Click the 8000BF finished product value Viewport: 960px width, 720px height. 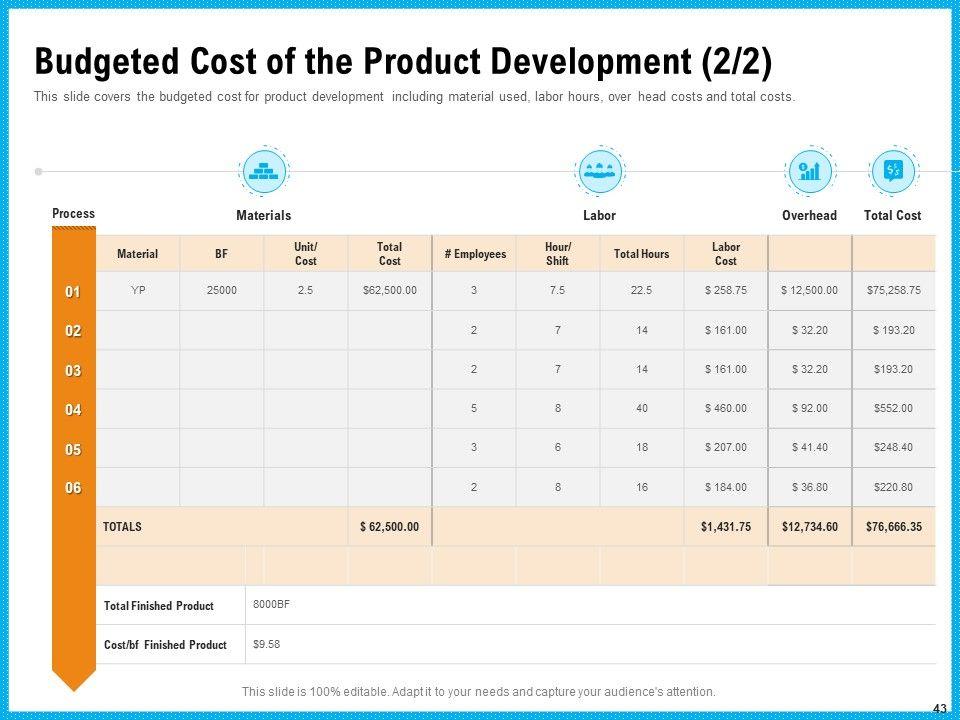tap(271, 605)
